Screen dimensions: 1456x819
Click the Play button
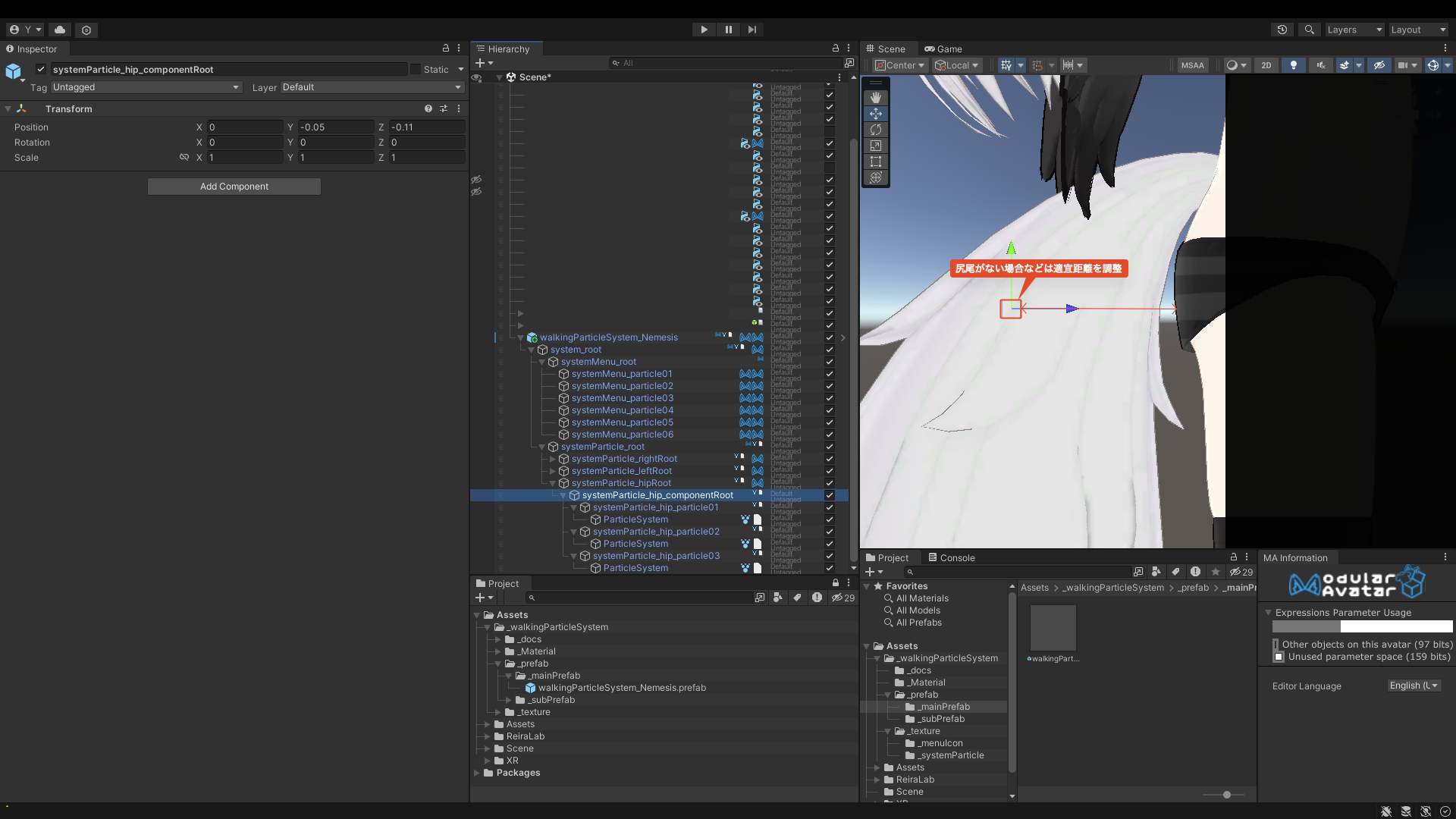tap(704, 30)
